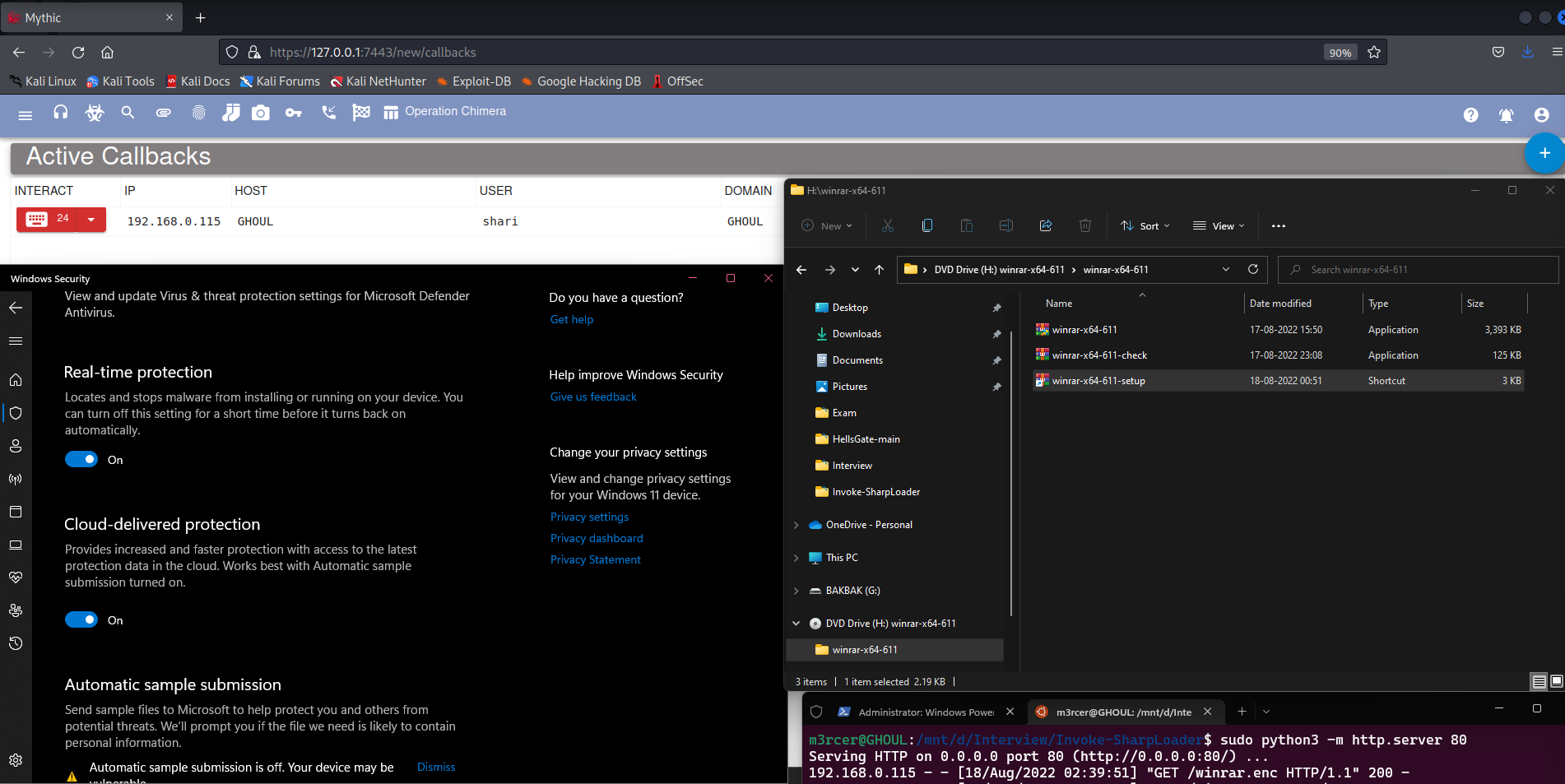Image resolution: width=1565 pixels, height=784 pixels.
Task: Open the checkered flag reporting icon
Action: (361, 113)
